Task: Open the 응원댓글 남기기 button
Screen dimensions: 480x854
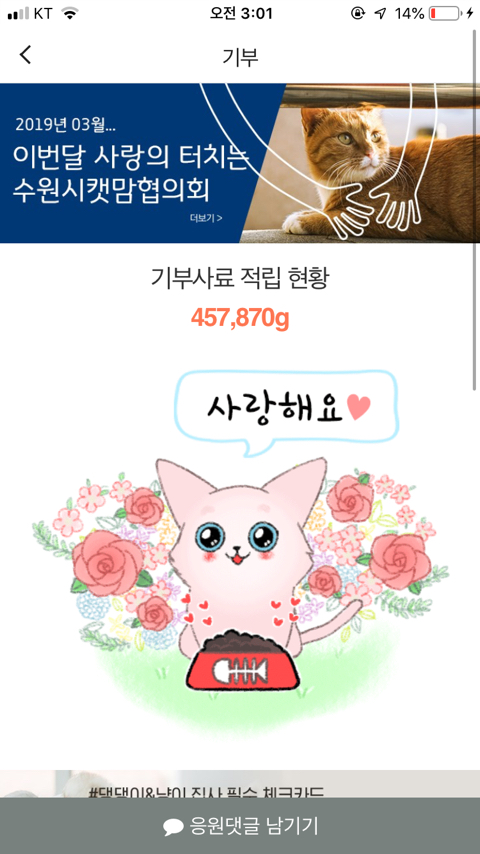Action: 240,826
